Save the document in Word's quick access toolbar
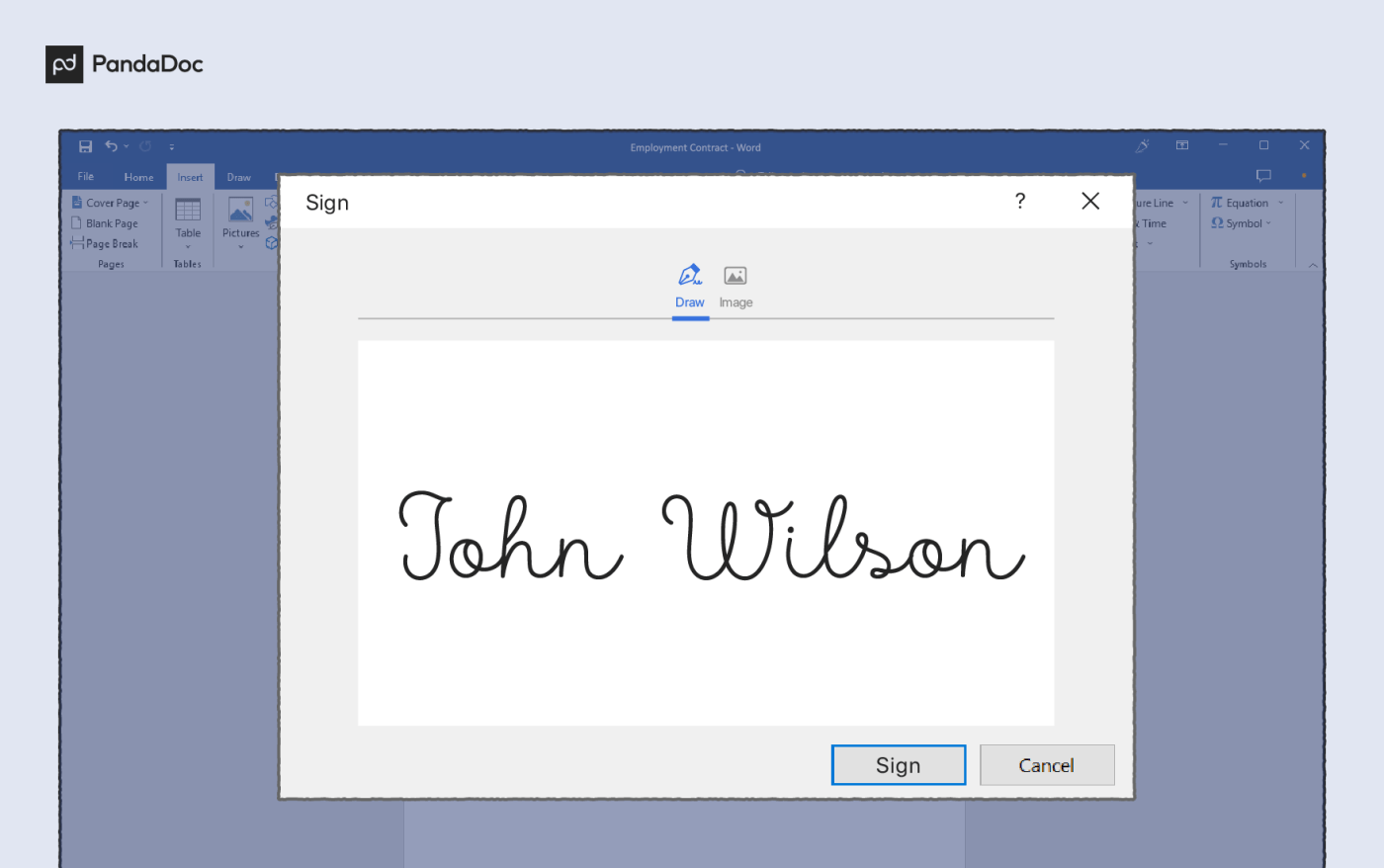Screen dimensions: 1384x868 (x=85, y=146)
